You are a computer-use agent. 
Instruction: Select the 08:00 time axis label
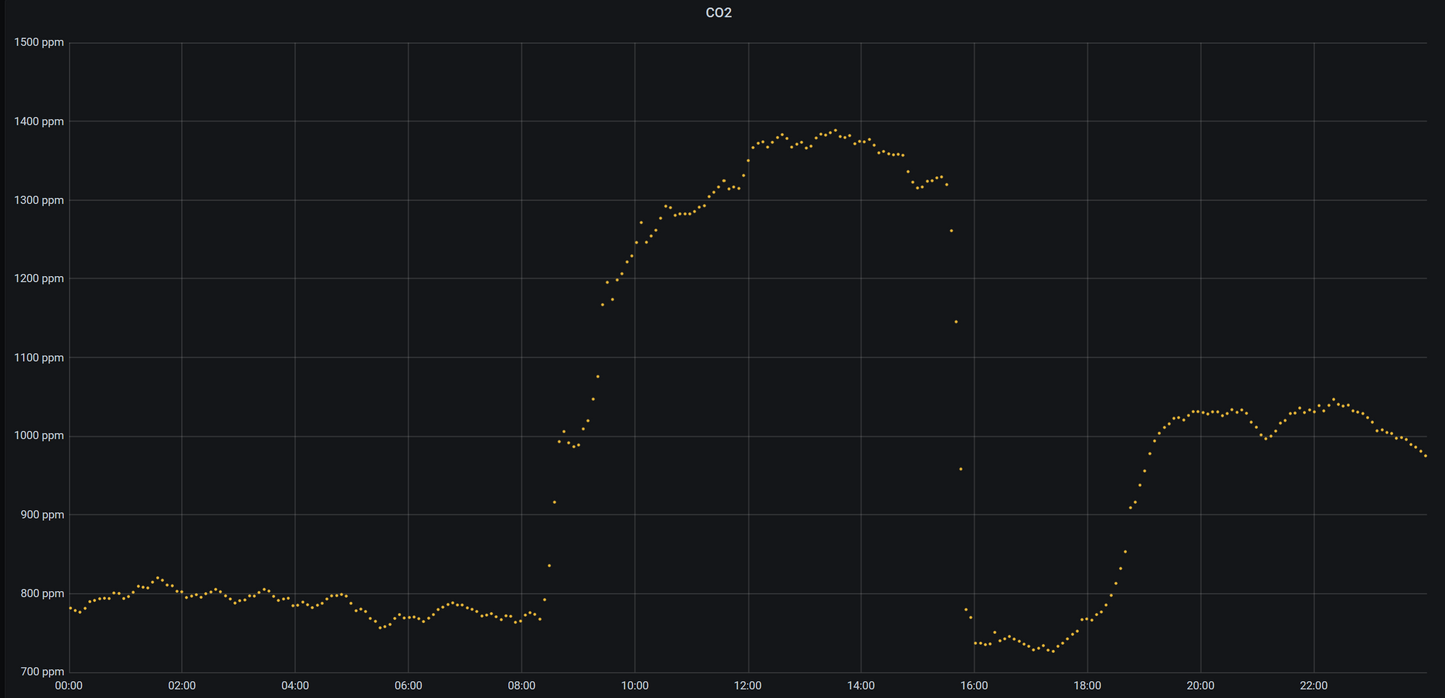tap(521, 686)
